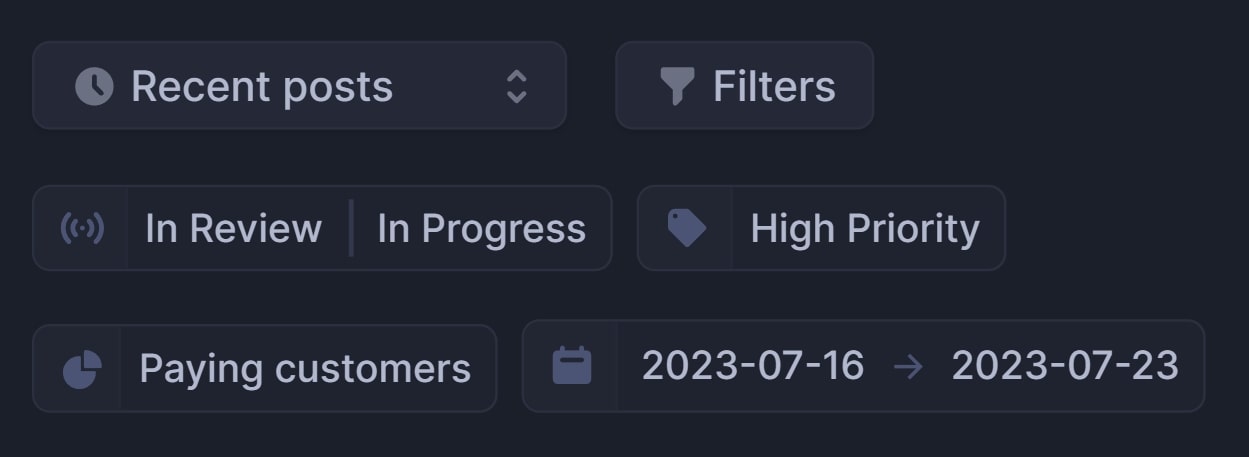Toggle the High Priority tag filter
1249x457 pixels.
pyautogui.click(x=865, y=229)
